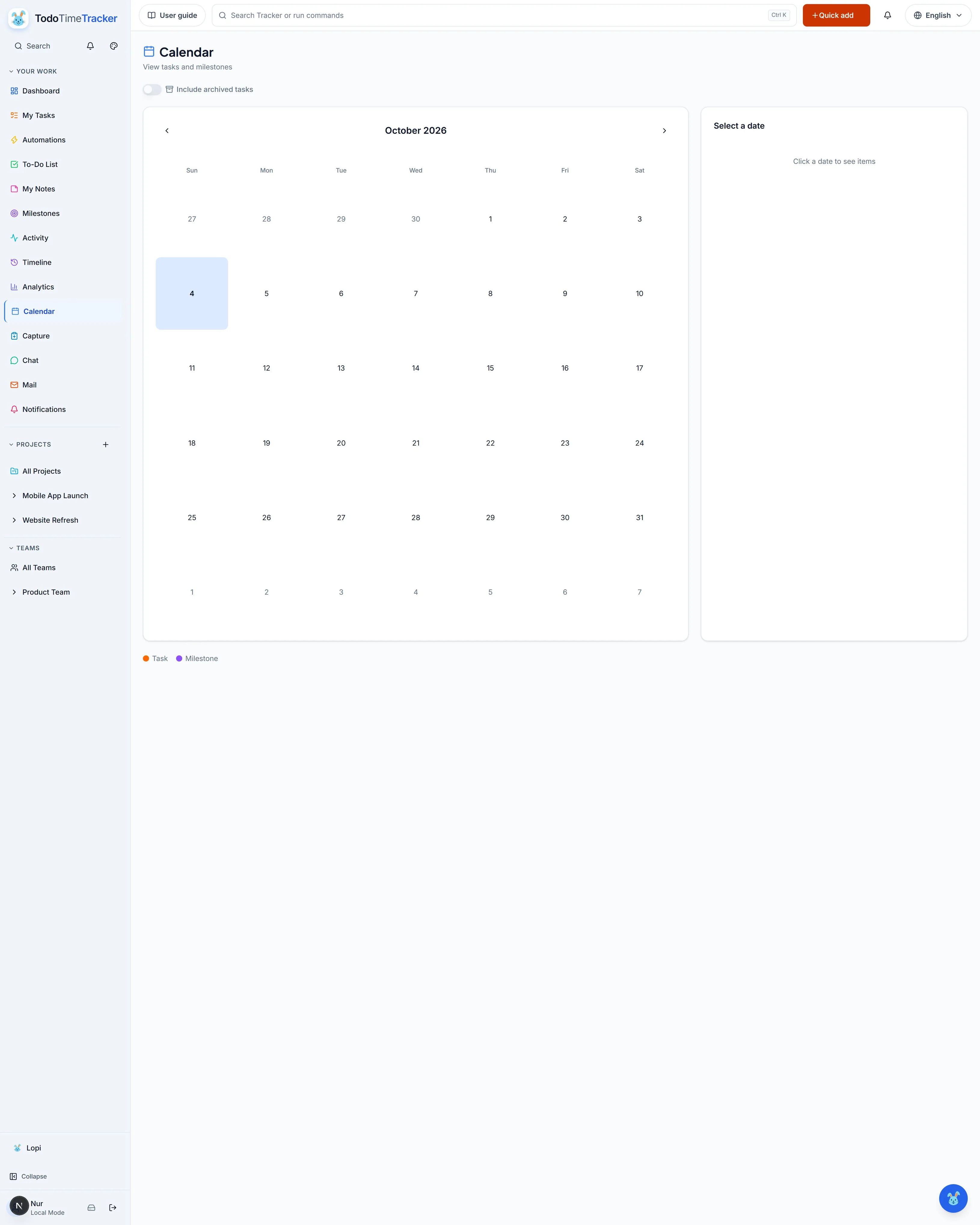Toggle Include archived tasks switch

coord(152,89)
